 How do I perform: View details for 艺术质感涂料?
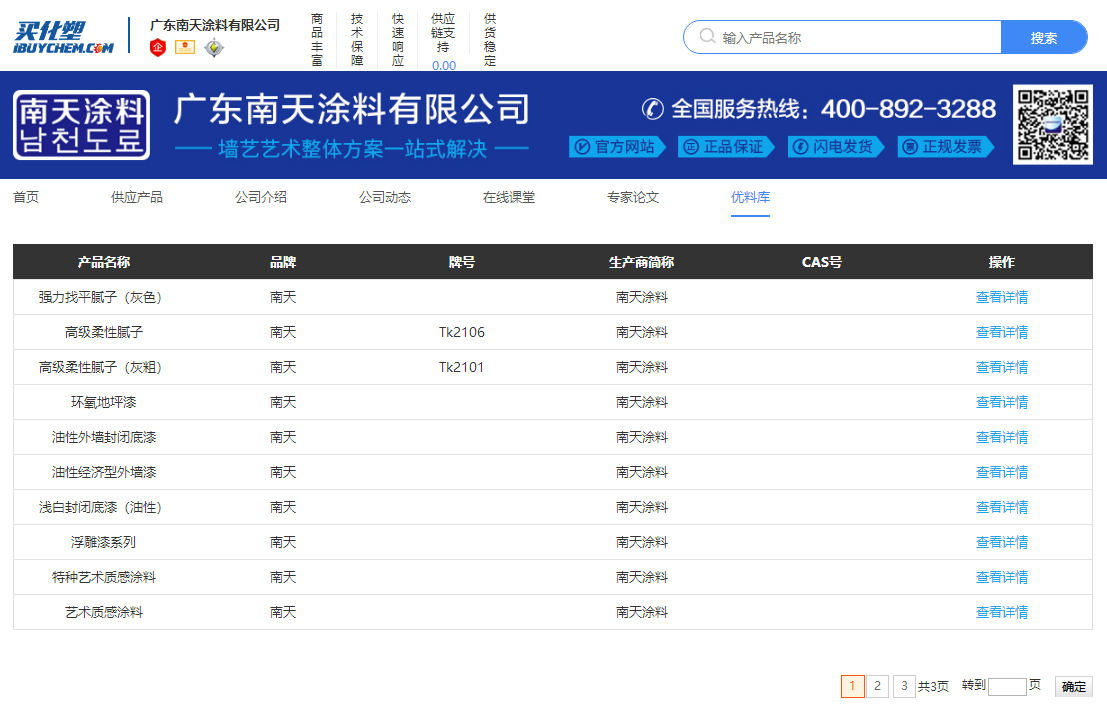(1002, 612)
